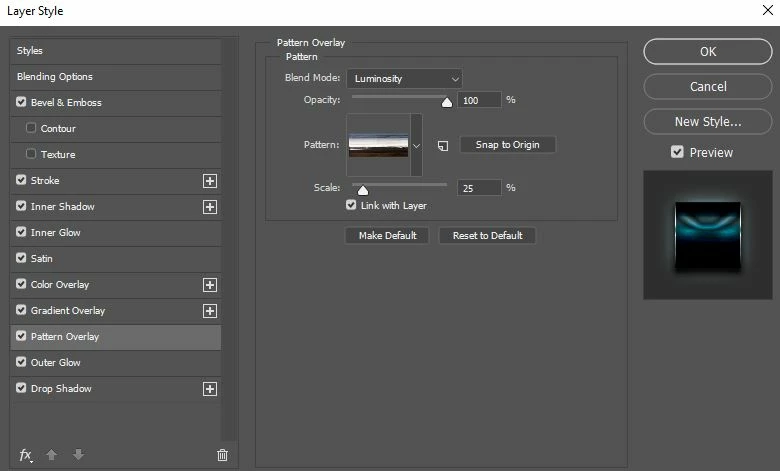Move effect up with arrow icon
The width and height of the screenshot is (780, 471).
coord(51,455)
